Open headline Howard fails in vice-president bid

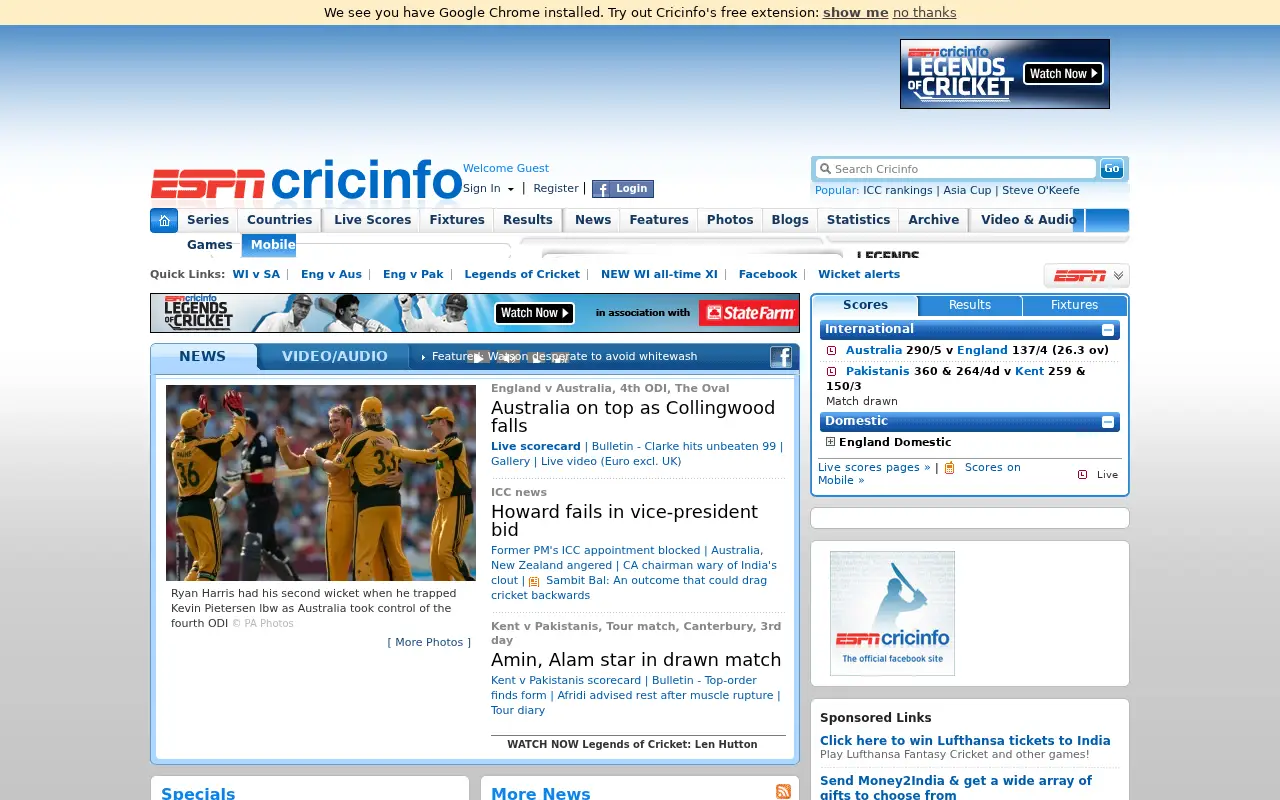click(x=624, y=520)
